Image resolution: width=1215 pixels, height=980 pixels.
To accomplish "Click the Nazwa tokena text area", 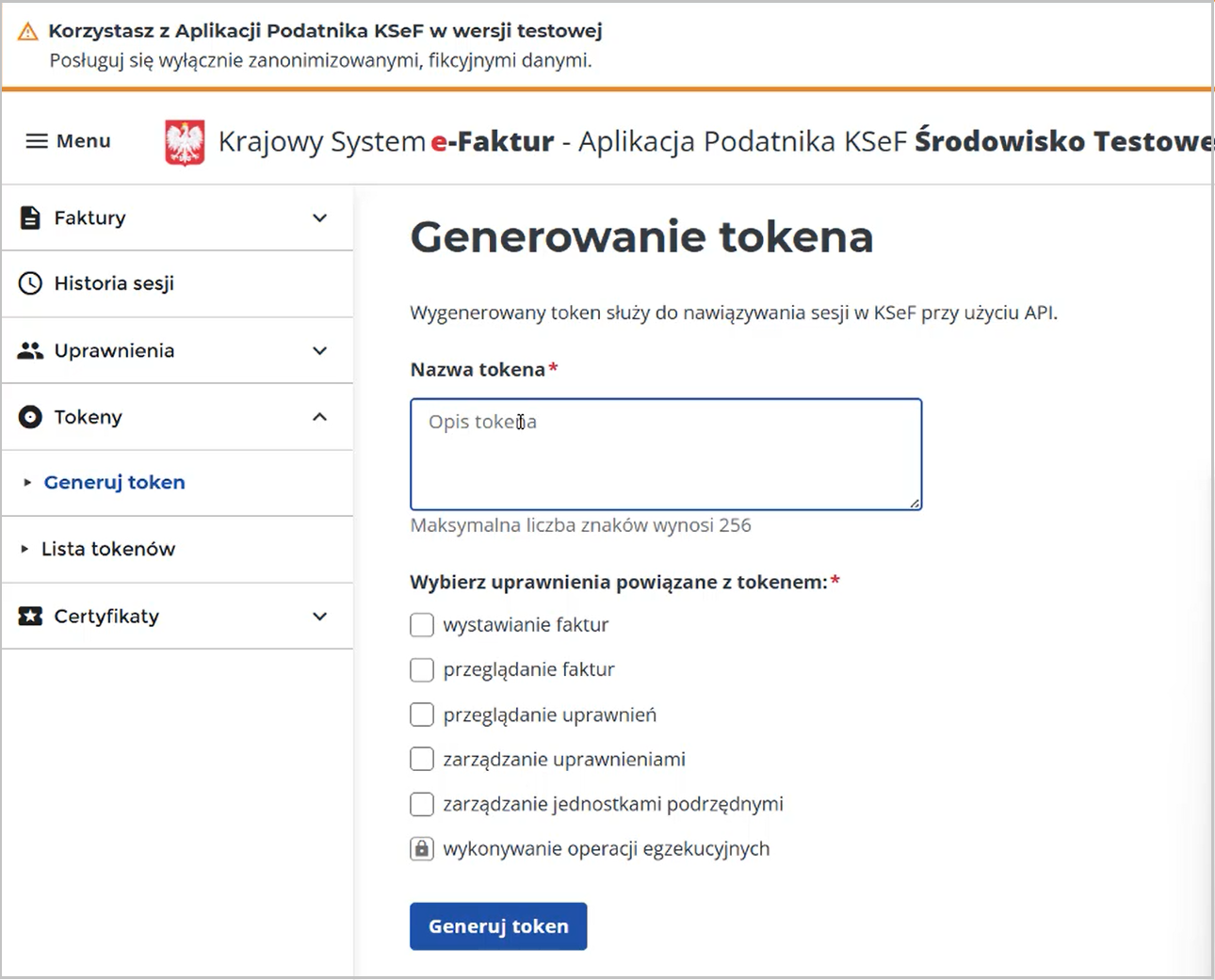I will click(x=665, y=455).
